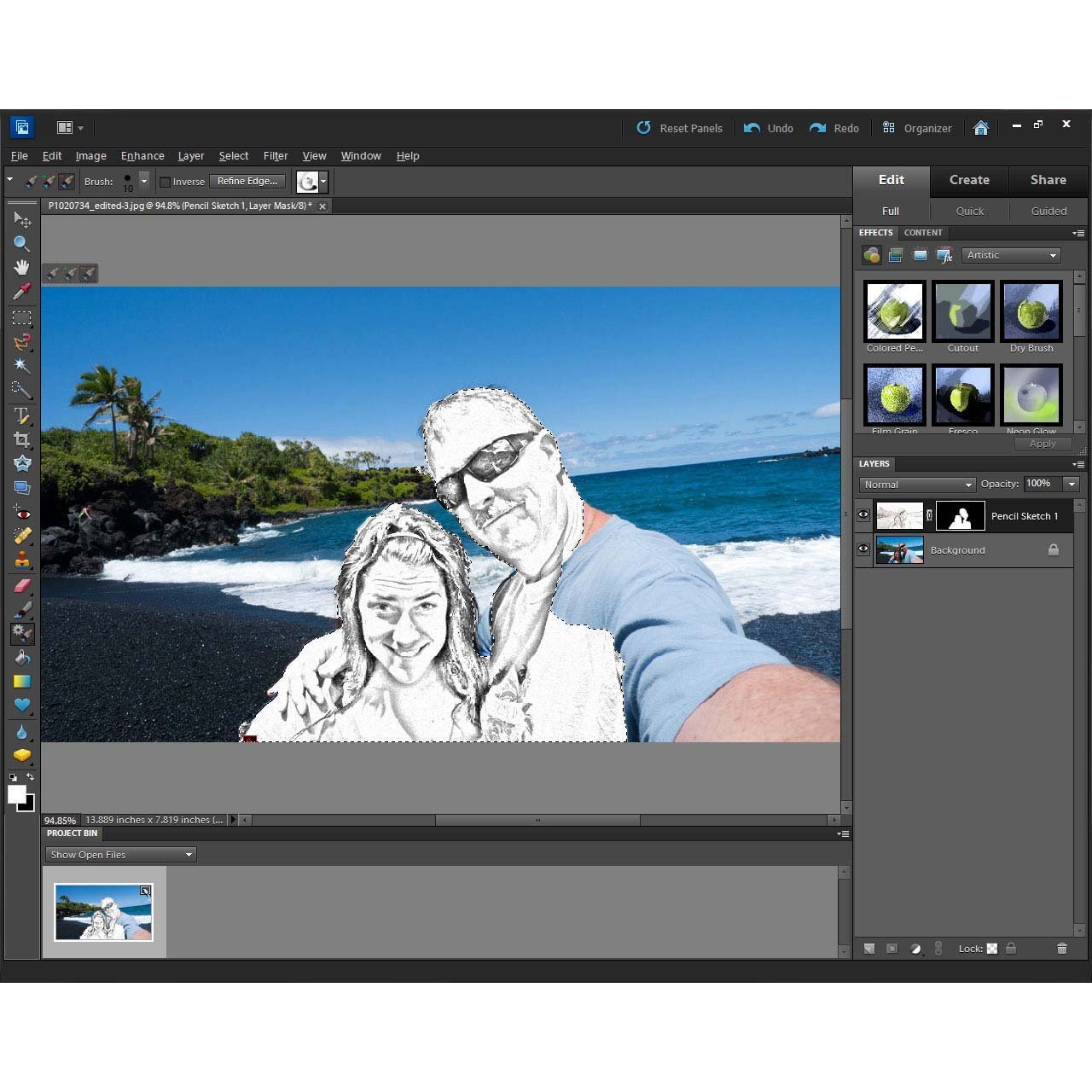1092x1092 pixels.
Task: Open the Effects panel options menu
Action: pyautogui.click(x=1078, y=233)
